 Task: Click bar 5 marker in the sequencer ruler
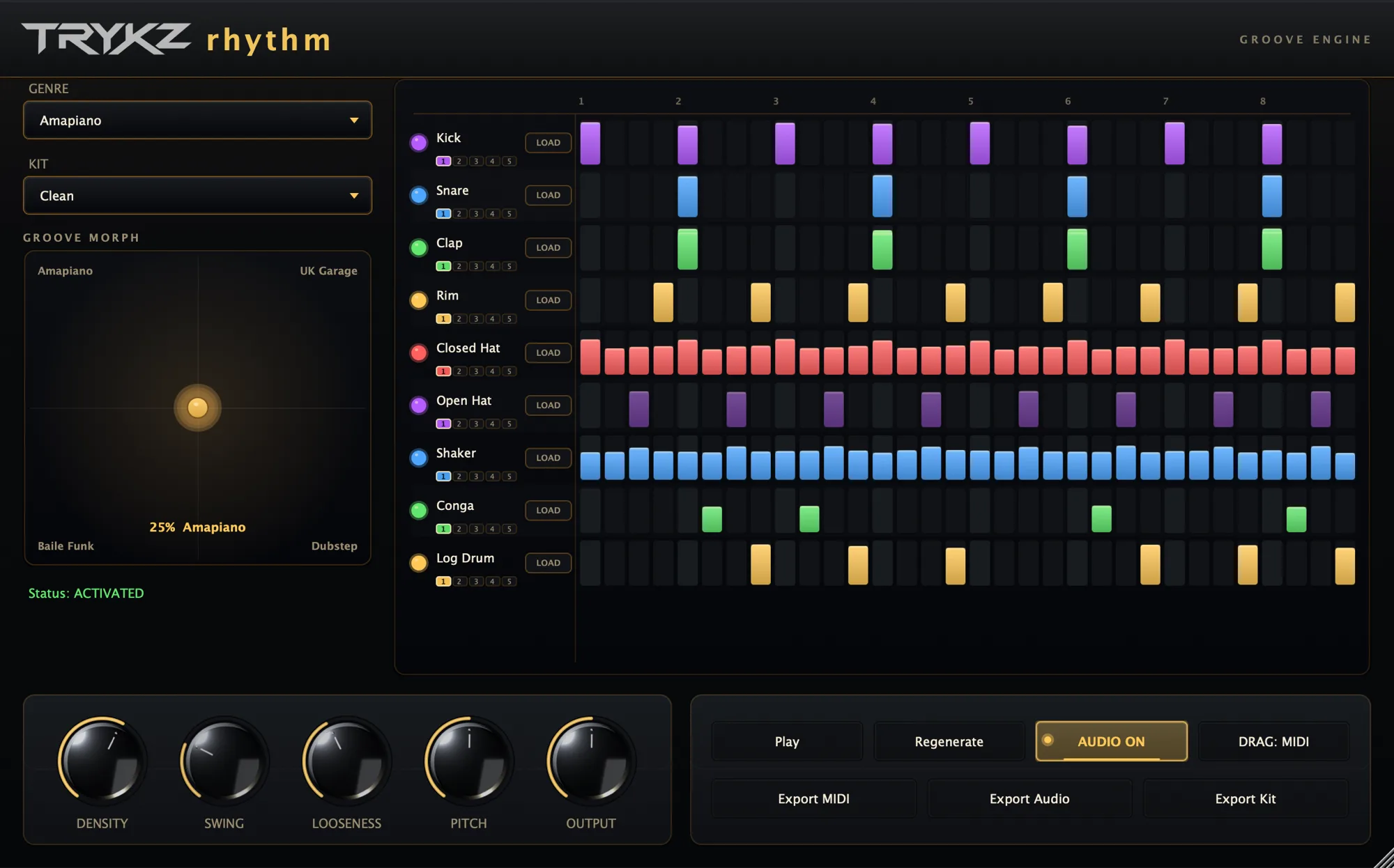click(x=970, y=101)
